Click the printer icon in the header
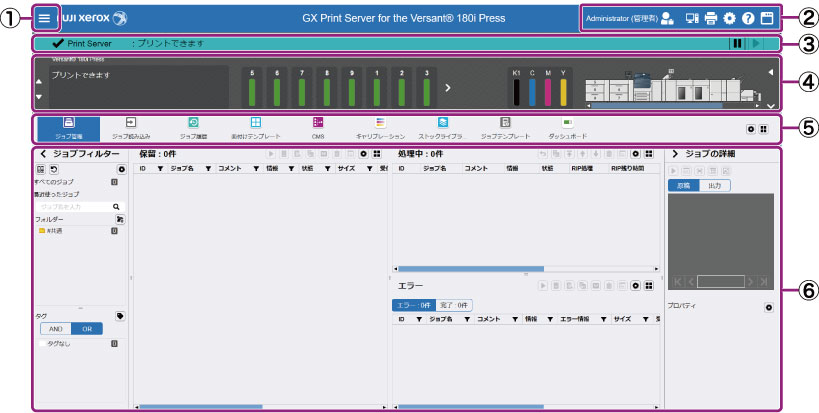819x413 pixels. pyautogui.click(x=710, y=18)
